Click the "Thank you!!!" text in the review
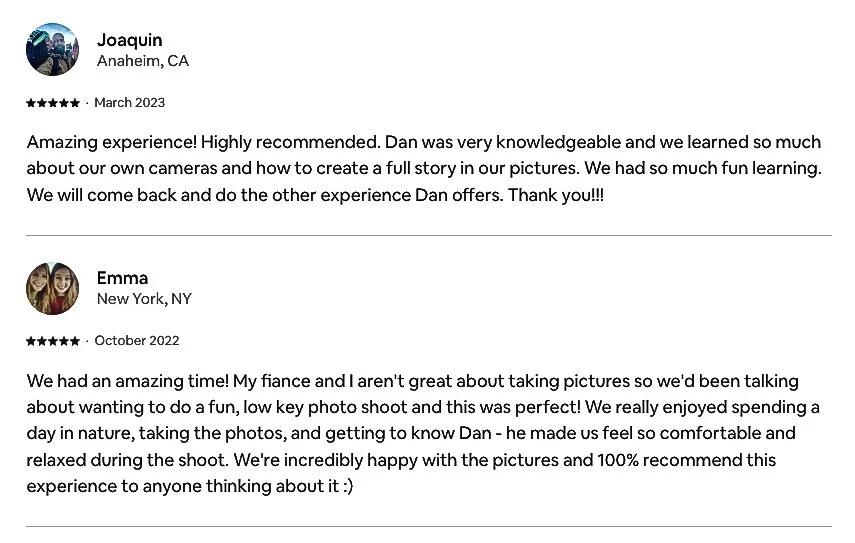Viewport: 855px width, 543px height. pos(556,195)
